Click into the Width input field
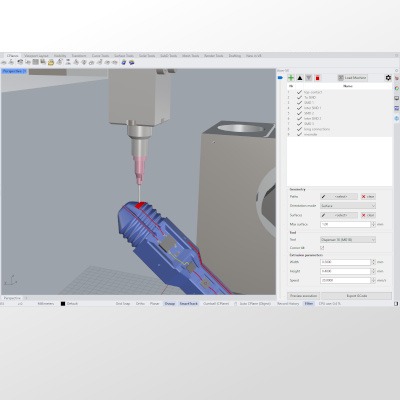This screenshot has width=400, height=400. point(345,262)
